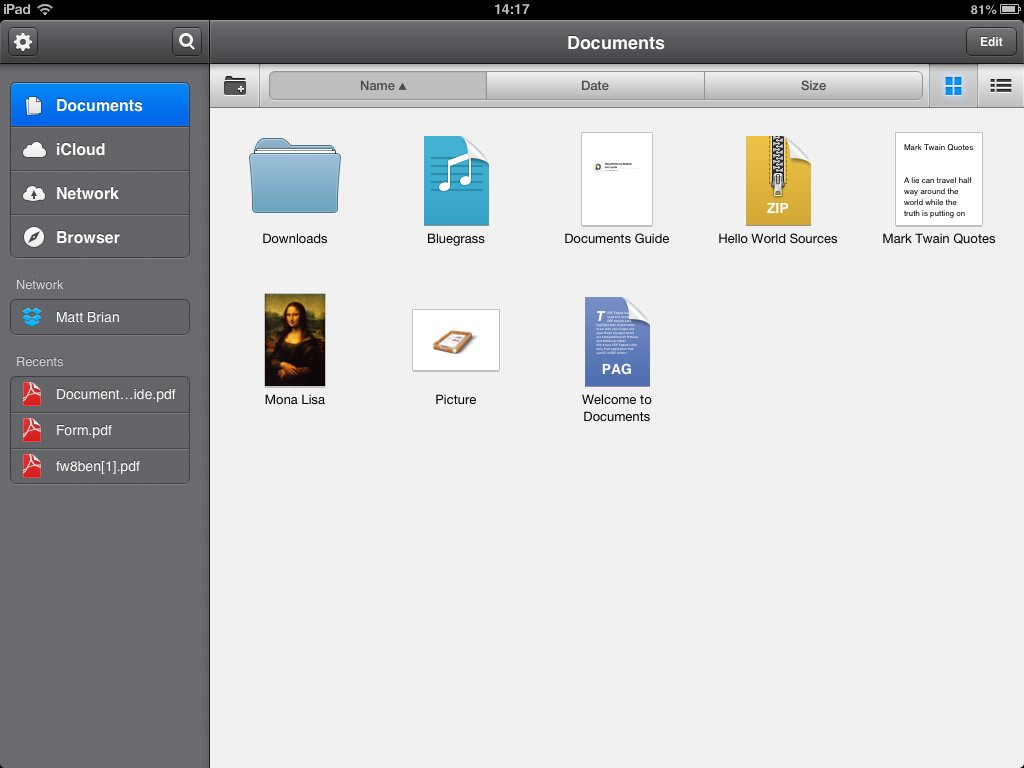Viewport: 1024px width, 768px height.
Task: Open recent fw8ben[1].pdf
Action: point(100,466)
